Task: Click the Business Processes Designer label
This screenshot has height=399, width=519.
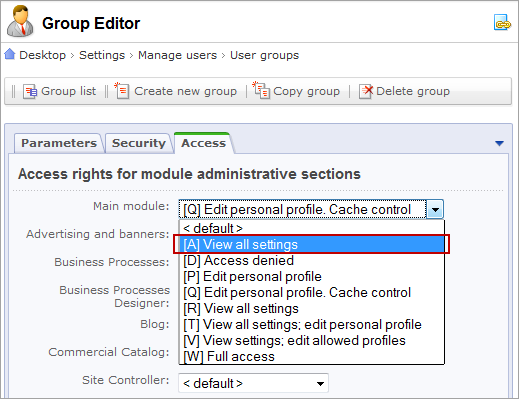Action: click(114, 296)
